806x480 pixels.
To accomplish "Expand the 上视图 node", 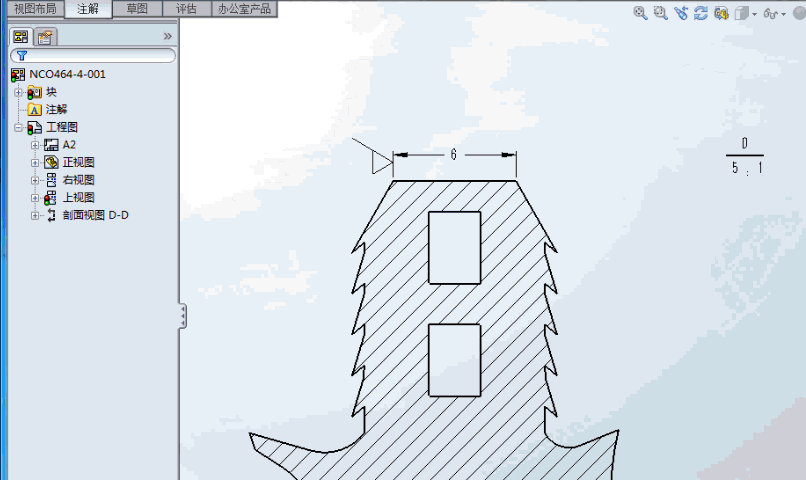I will pyautogui.click(x=35, y=197).
